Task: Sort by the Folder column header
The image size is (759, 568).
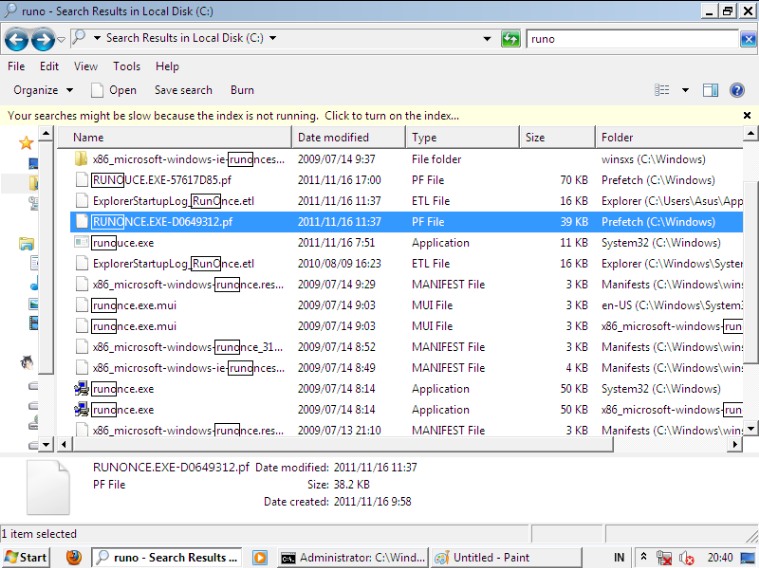Action: [669, 138]
